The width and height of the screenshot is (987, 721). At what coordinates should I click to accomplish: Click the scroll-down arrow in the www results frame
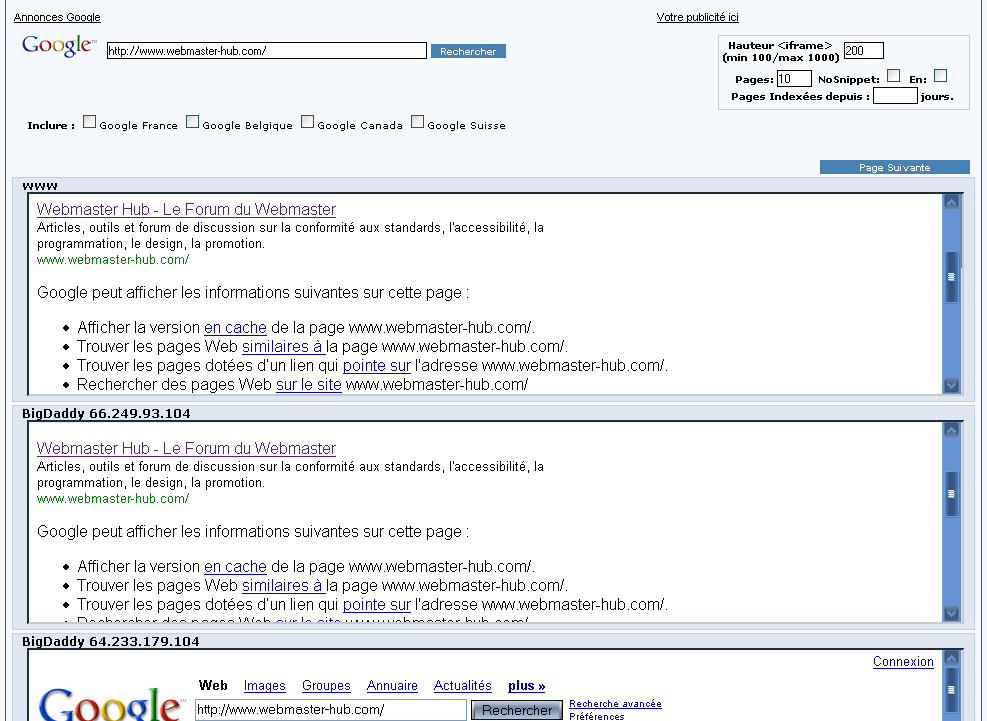951,385
